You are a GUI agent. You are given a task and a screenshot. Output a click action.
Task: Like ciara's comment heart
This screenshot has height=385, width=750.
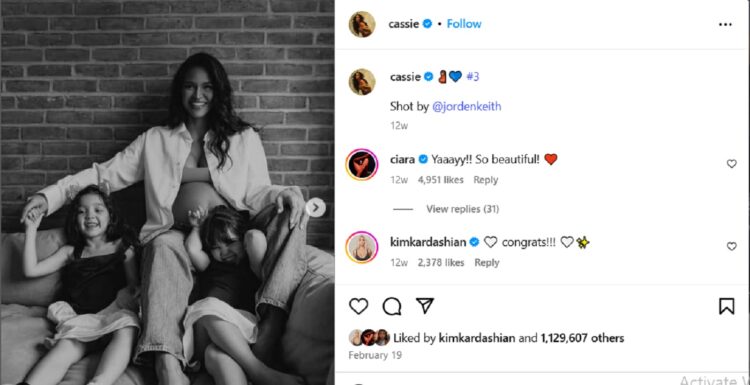(x=731, y=164)
